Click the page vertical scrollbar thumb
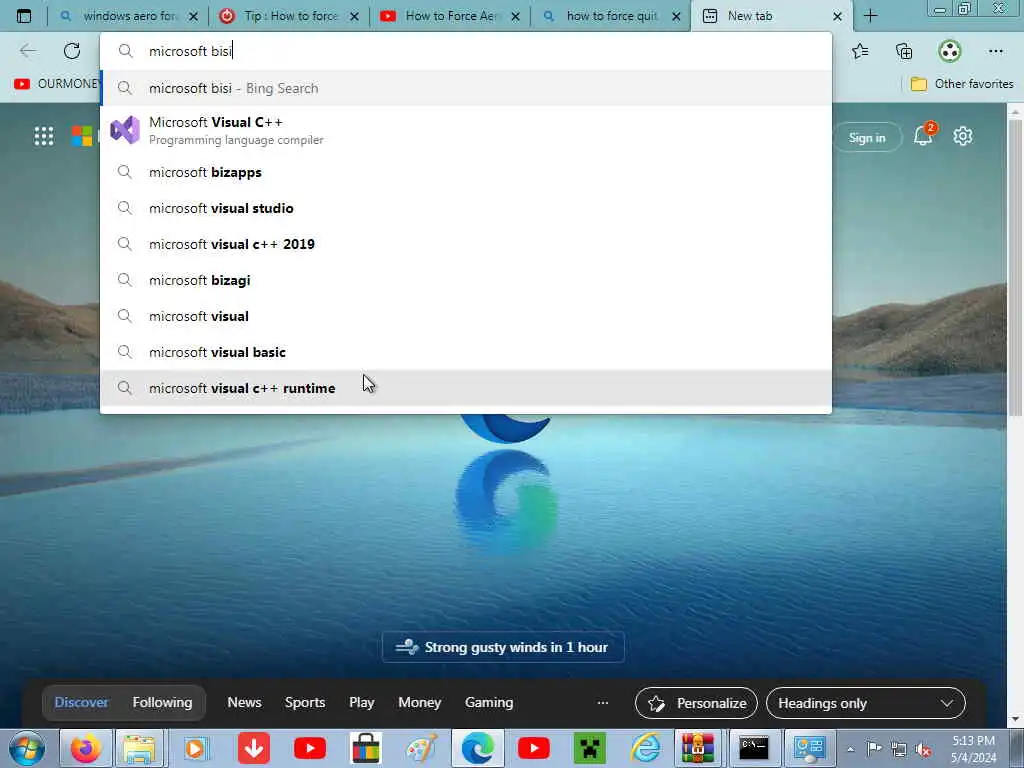This screenshot has height=768, width=1024. pos(1015,268)
